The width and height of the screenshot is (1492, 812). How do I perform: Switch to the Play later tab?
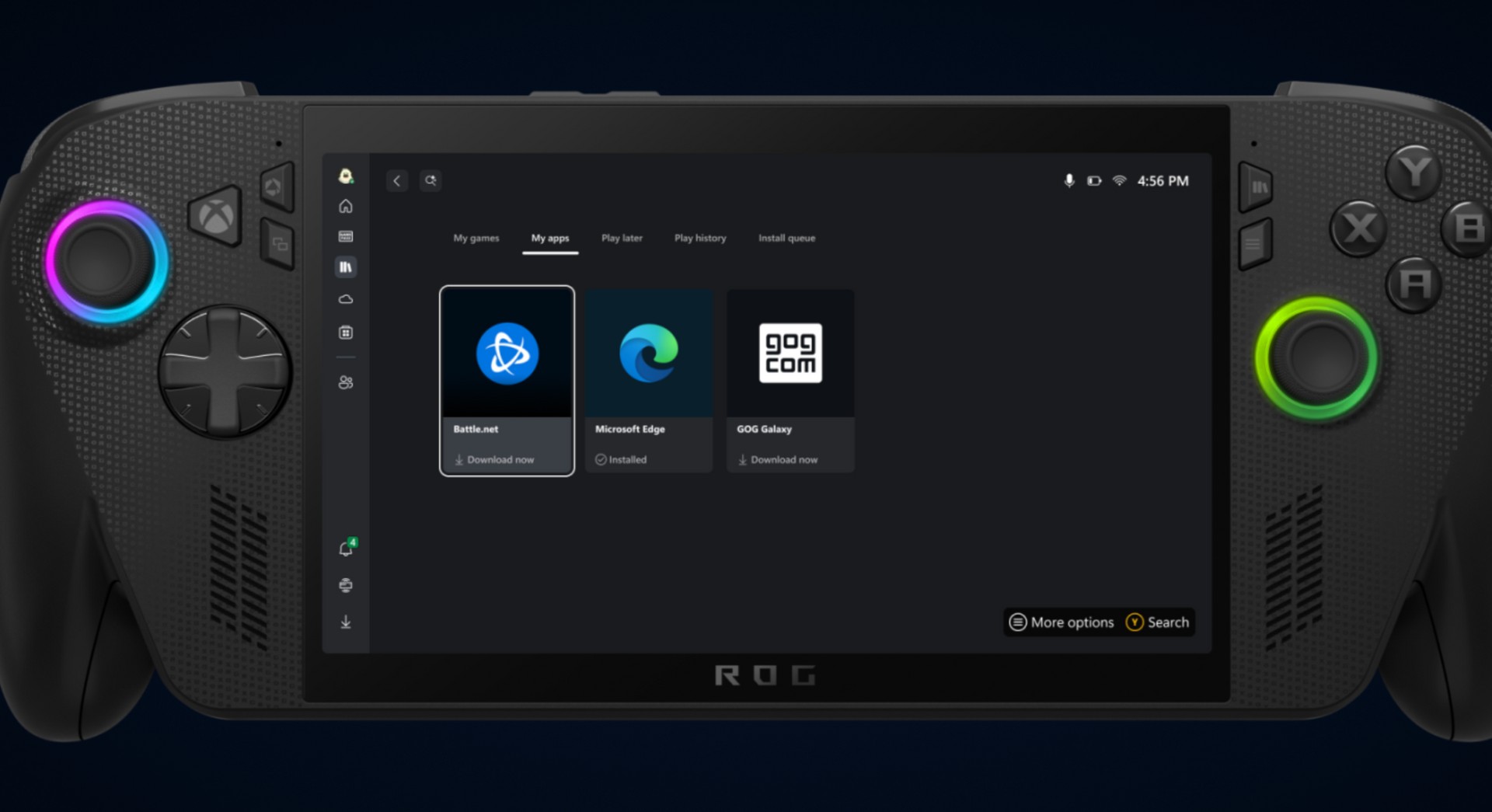point(622,238)
